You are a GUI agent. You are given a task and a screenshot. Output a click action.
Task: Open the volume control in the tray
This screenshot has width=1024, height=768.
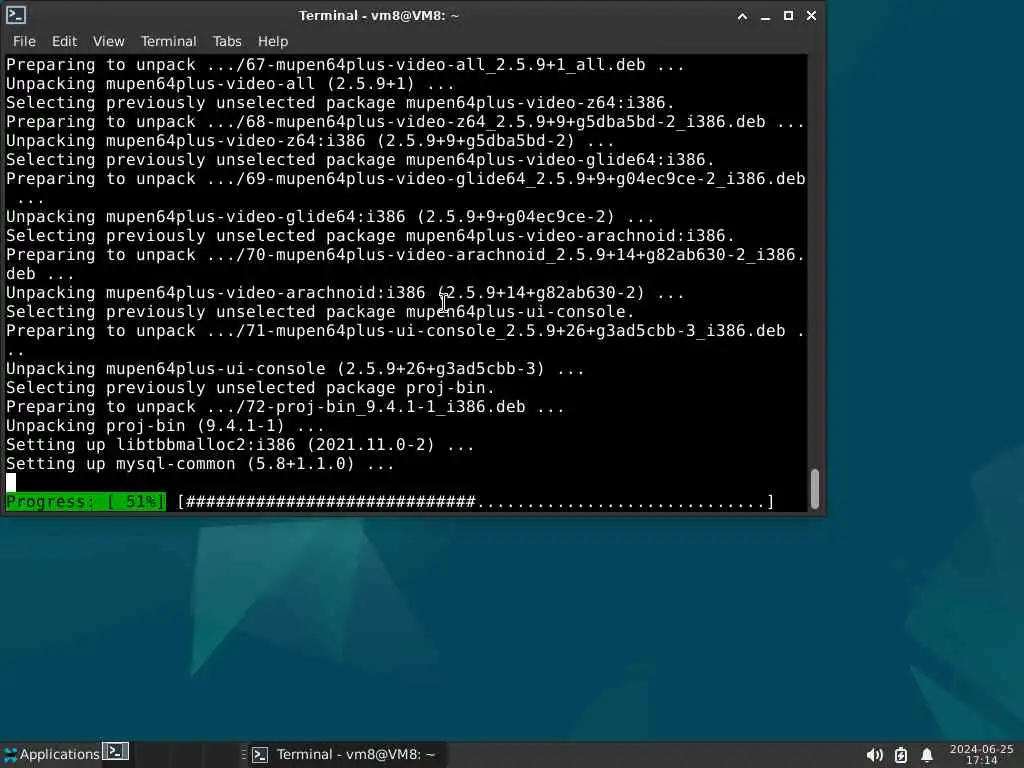(x=874, y=756)
